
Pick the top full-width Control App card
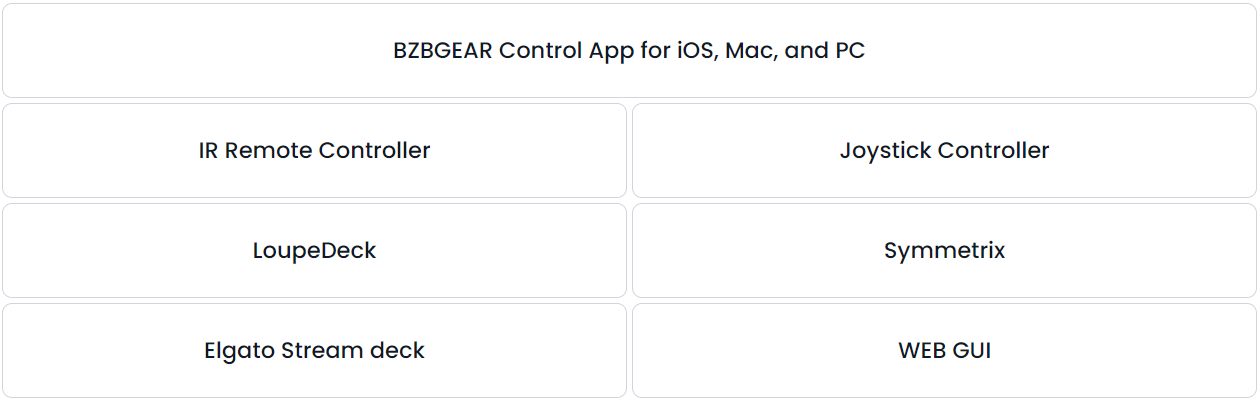(629, 50)
